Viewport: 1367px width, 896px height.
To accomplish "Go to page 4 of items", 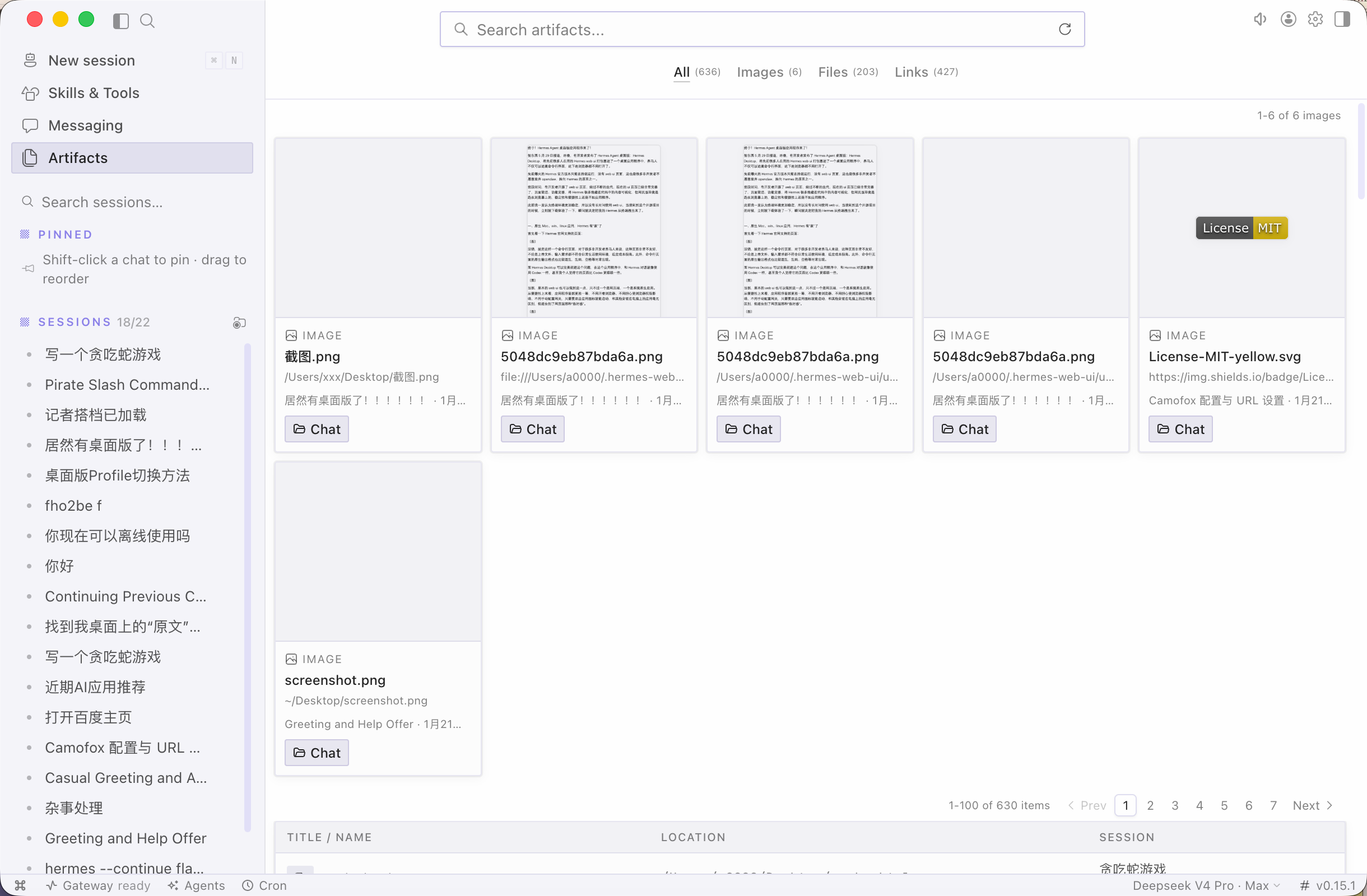I will point(1199,805).
